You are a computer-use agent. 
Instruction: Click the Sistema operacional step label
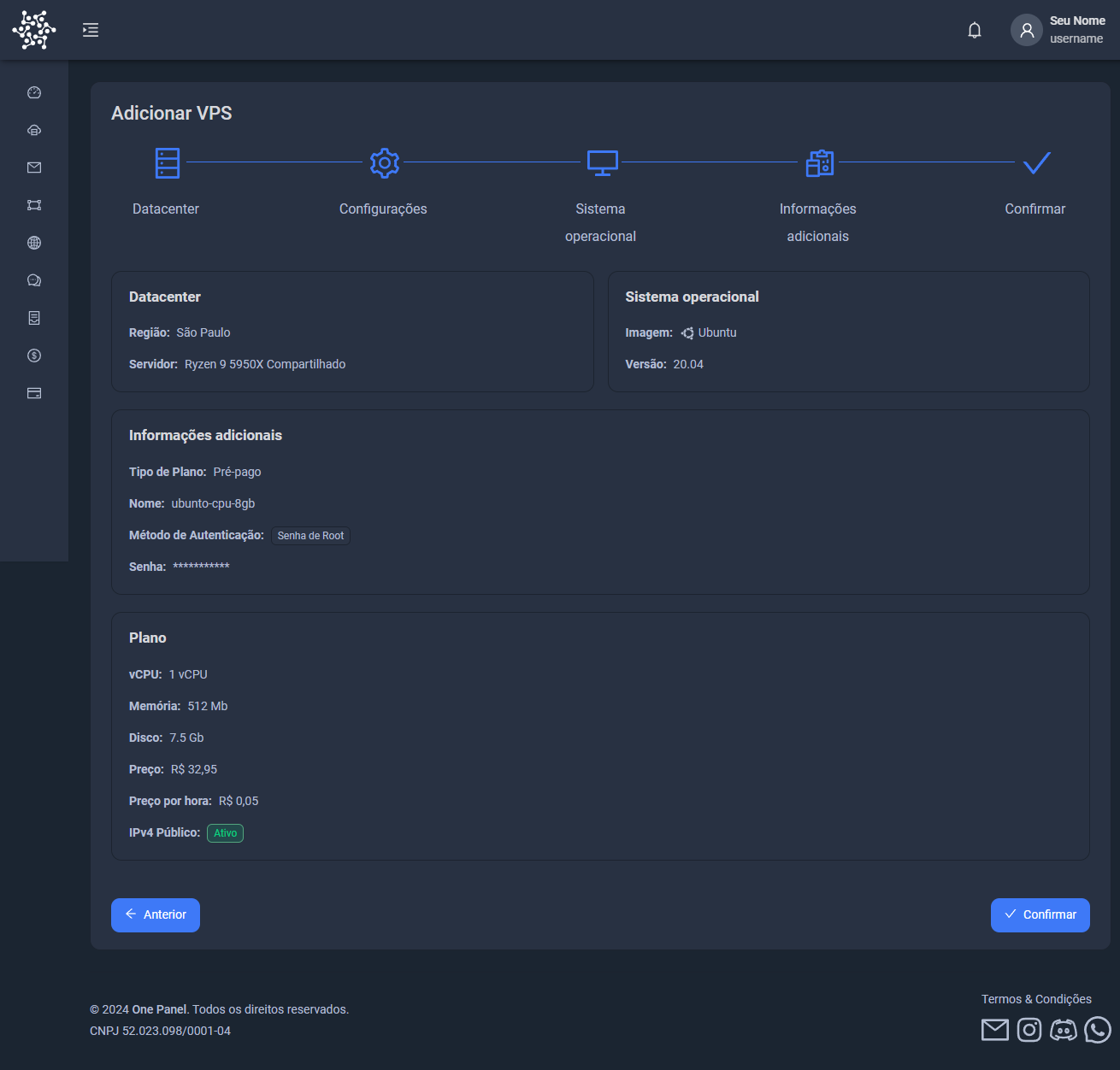coord(600,222)
